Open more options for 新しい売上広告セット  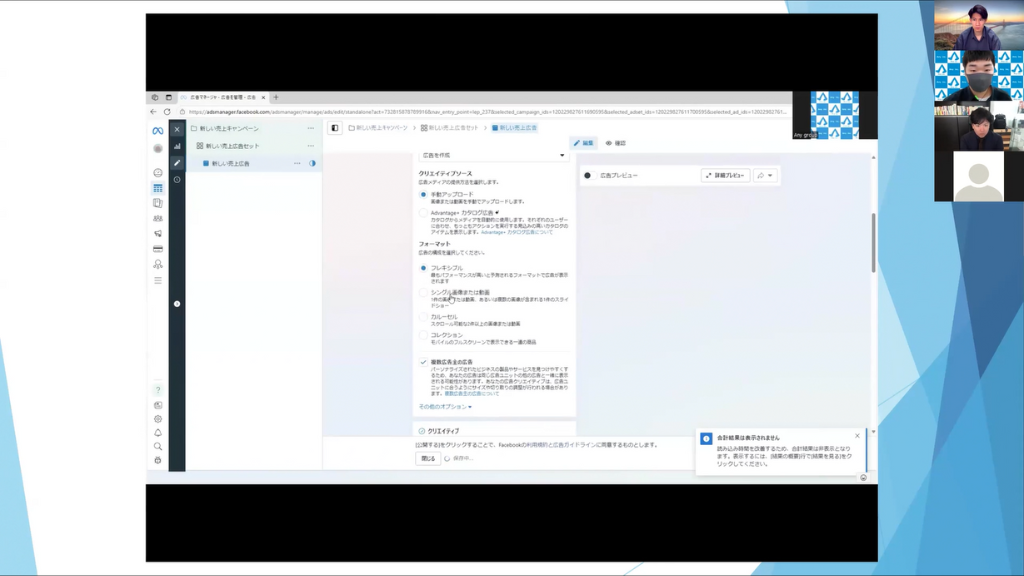point(311,146)
